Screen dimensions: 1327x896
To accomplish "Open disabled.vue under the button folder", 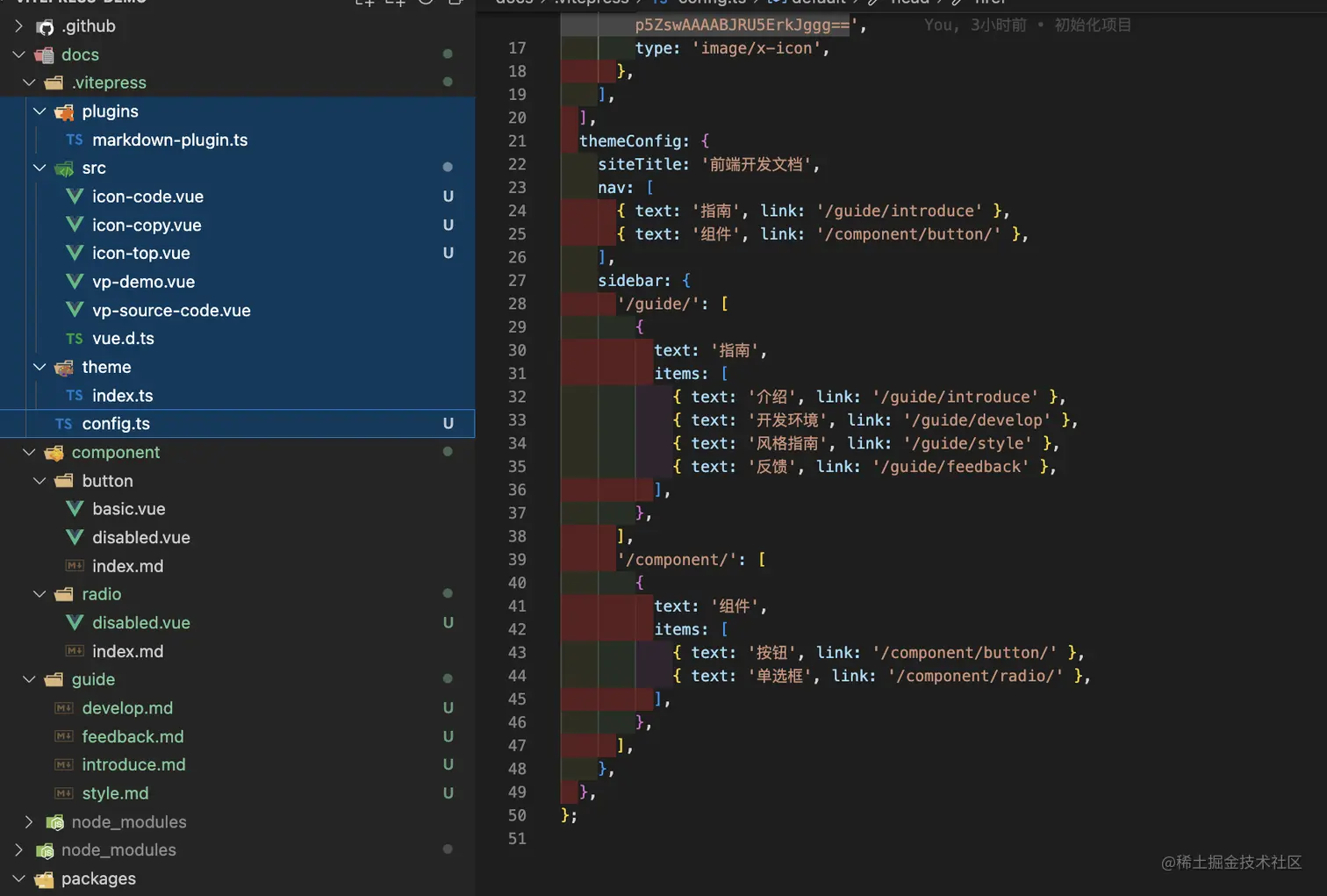I will point(141,537).
